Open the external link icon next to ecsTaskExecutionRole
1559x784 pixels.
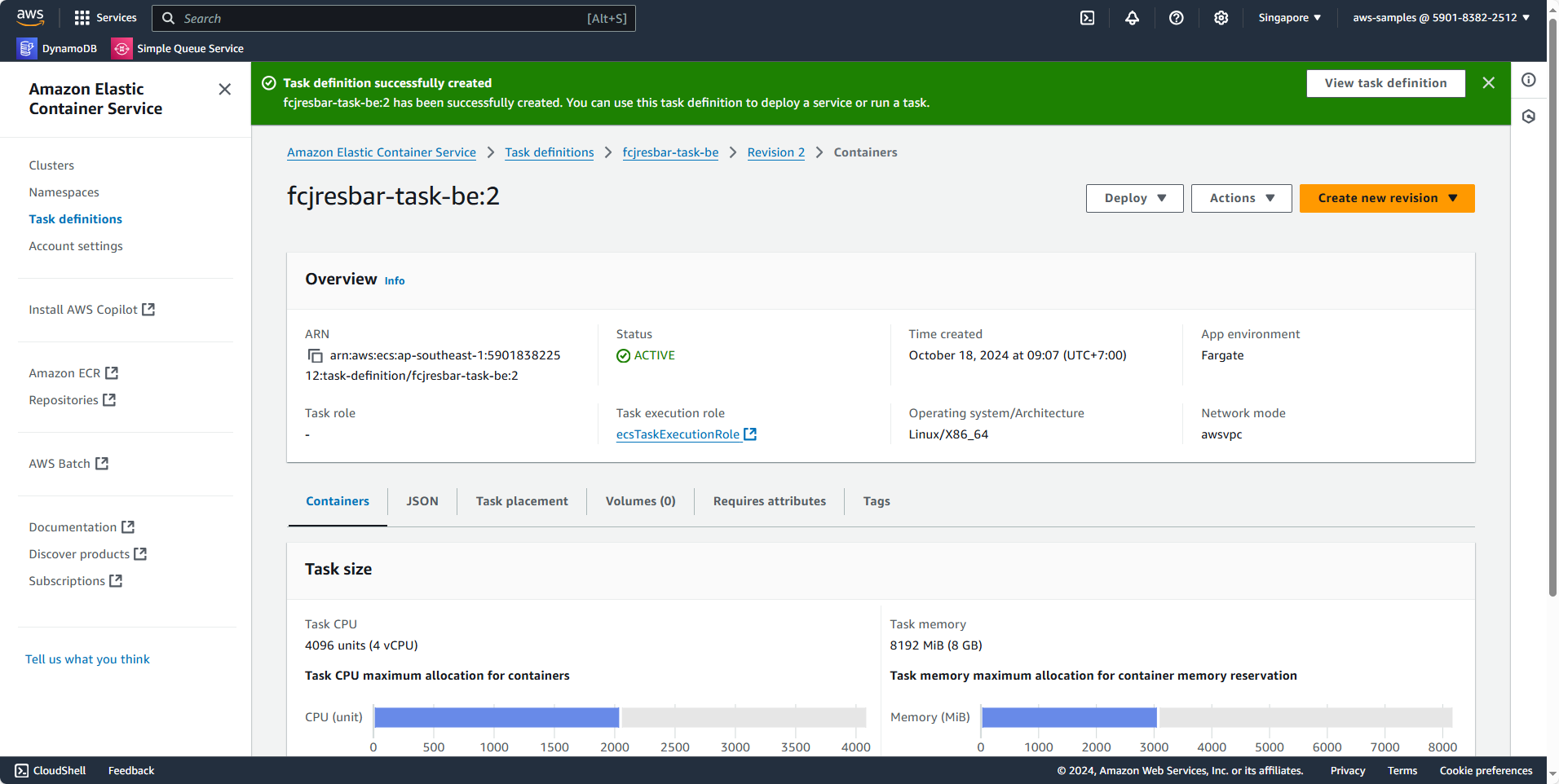(750, 434)
